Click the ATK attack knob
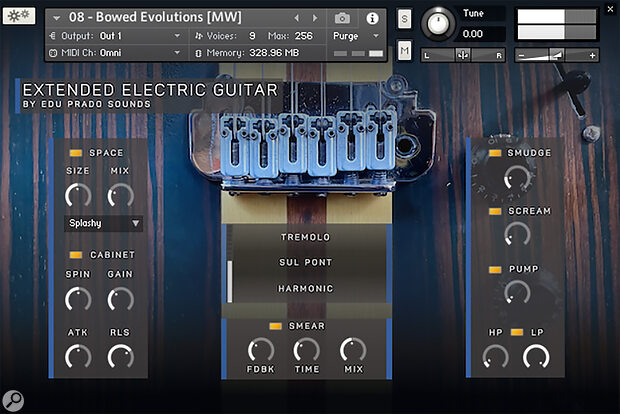The width and height of the screenshot is (620, 414). [x=78, y=357]
